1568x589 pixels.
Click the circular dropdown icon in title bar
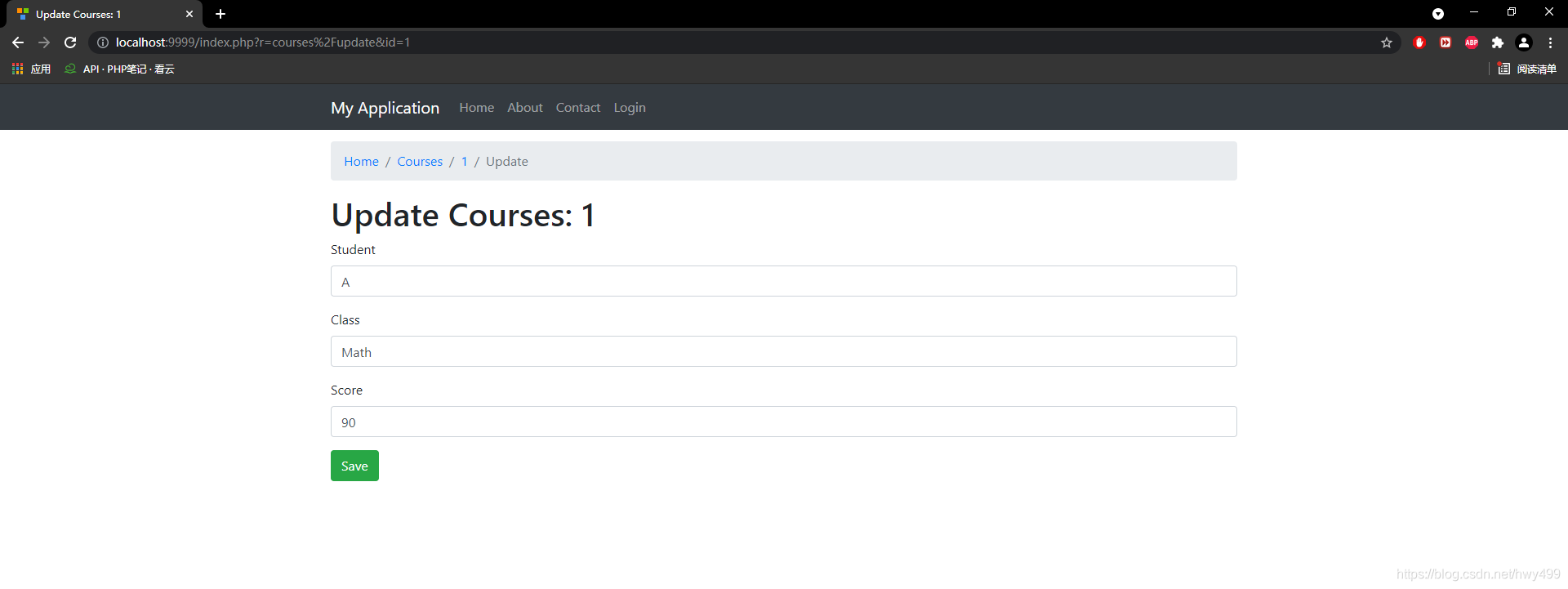click(x=1438, y=14)
